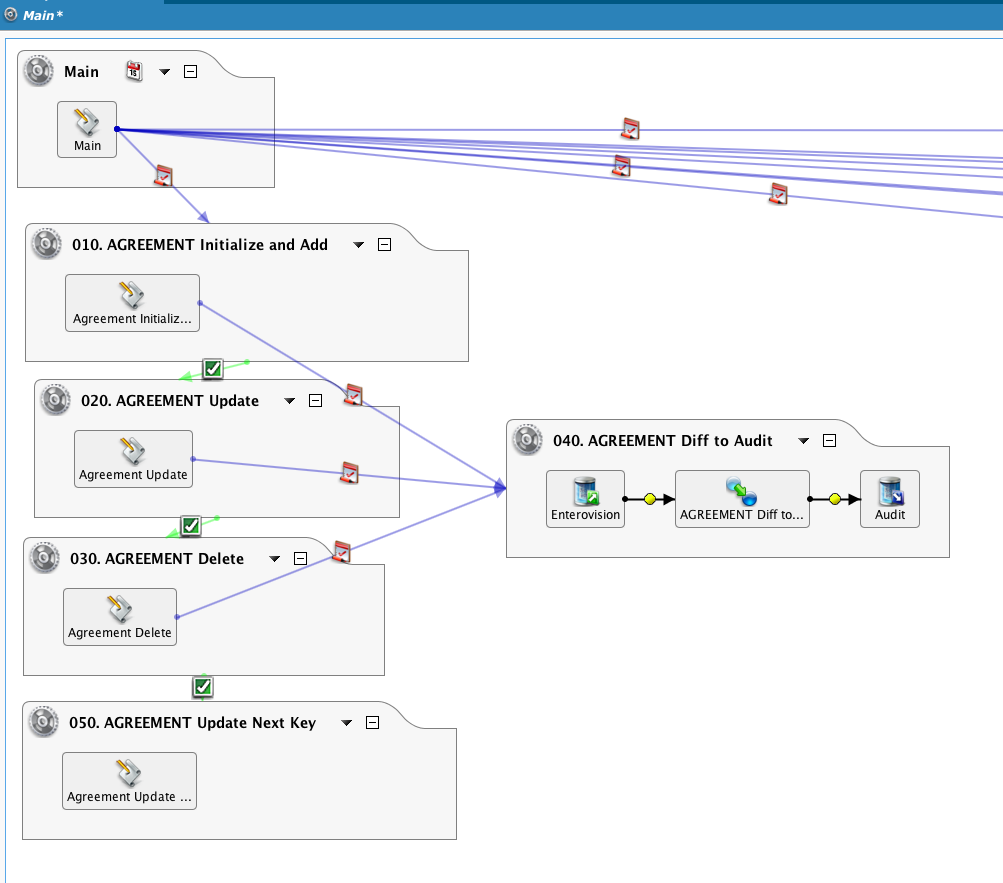
Task: Open dropdown arrow for 020. AGREEMENT Update
Action: point(290,401)
